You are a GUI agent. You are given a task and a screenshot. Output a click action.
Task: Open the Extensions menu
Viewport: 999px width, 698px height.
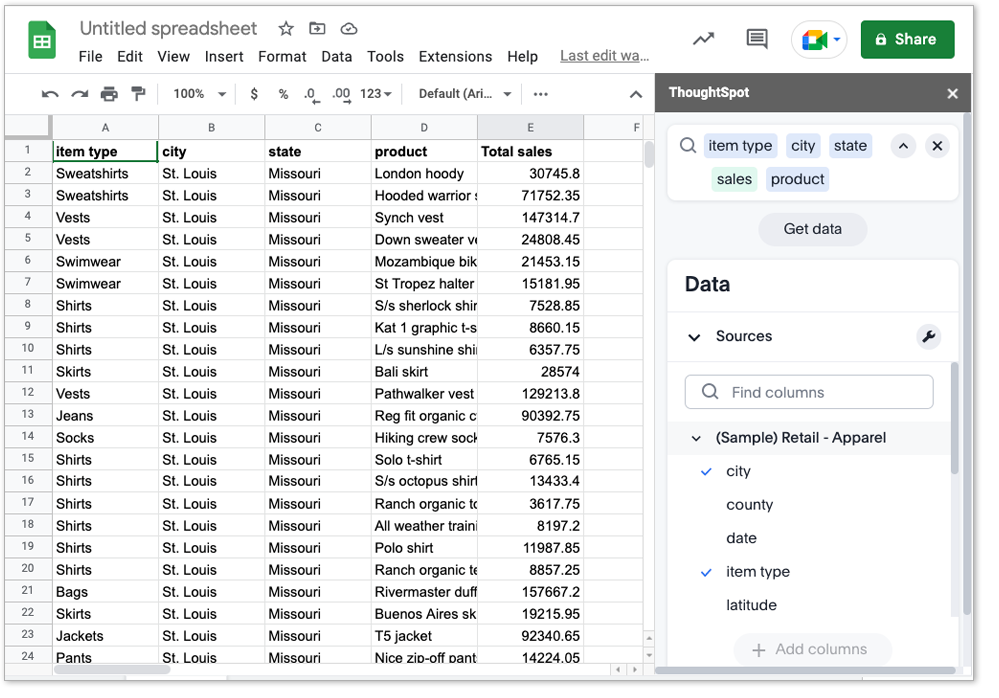[x=455, y=56]
